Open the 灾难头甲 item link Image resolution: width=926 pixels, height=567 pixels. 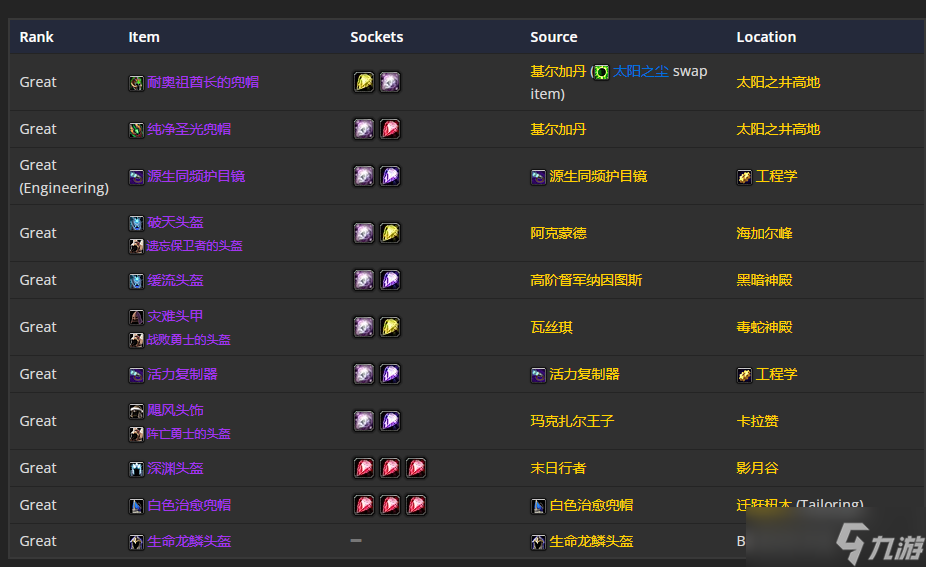coord(175,316)
